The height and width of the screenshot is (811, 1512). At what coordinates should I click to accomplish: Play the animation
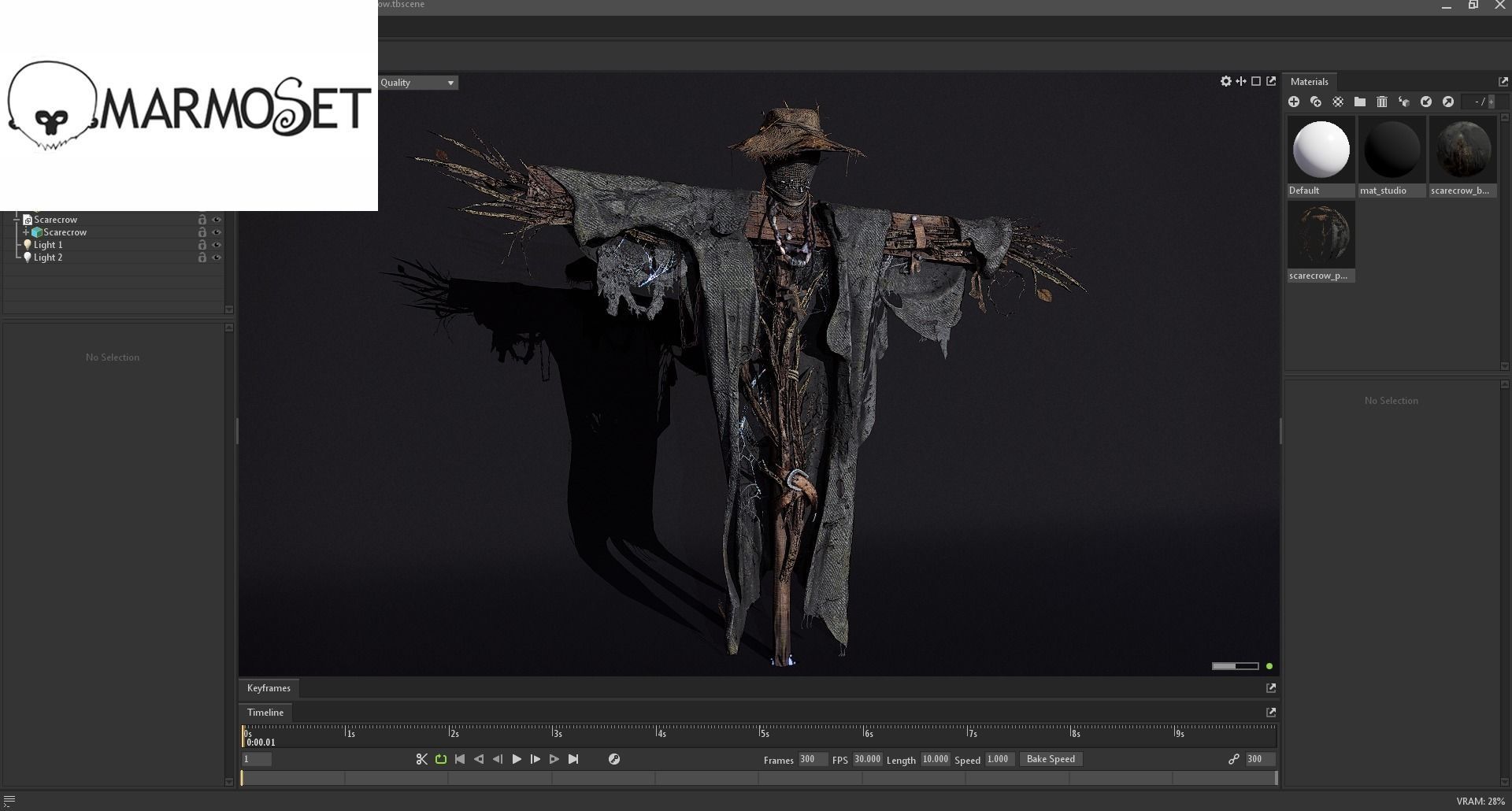[x=517, y=759]
